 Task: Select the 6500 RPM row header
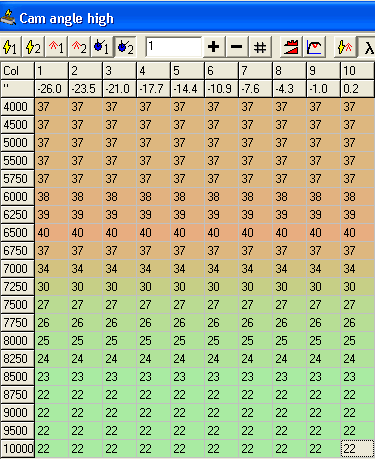click(17, 233)
